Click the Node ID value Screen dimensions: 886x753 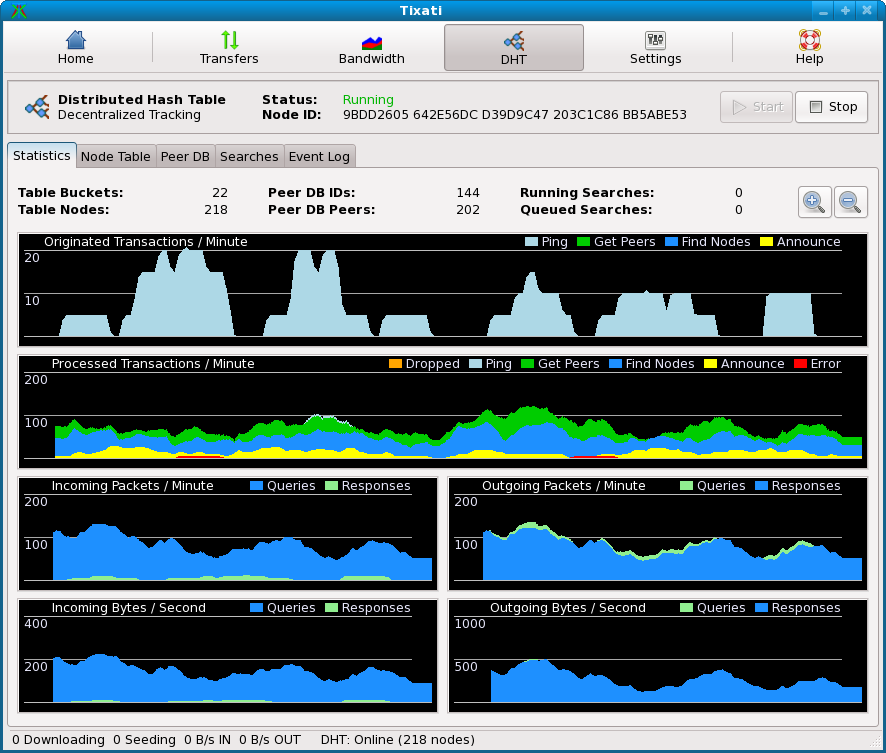514,115
